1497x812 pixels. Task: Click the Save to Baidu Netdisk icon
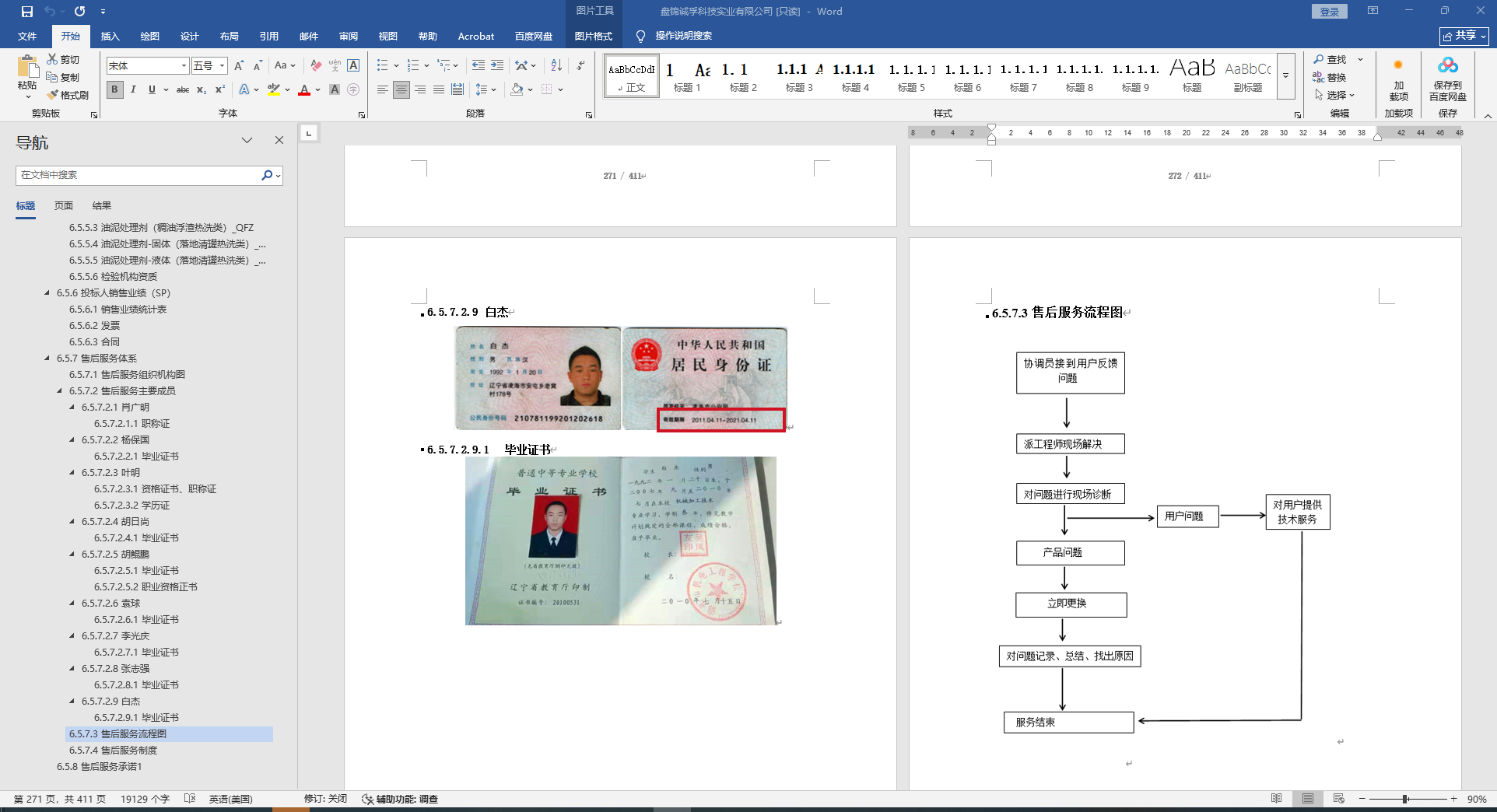(x=1448, y=65)
